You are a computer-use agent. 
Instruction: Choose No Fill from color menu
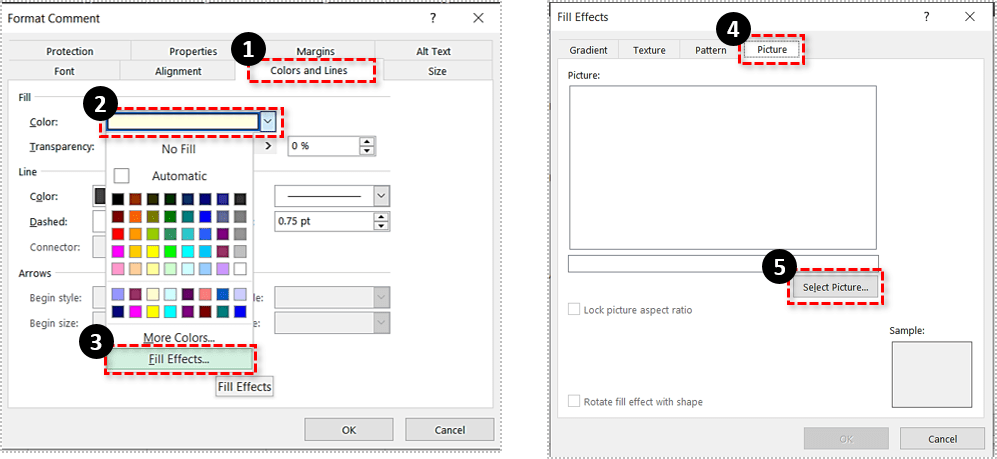click(179, 148)
